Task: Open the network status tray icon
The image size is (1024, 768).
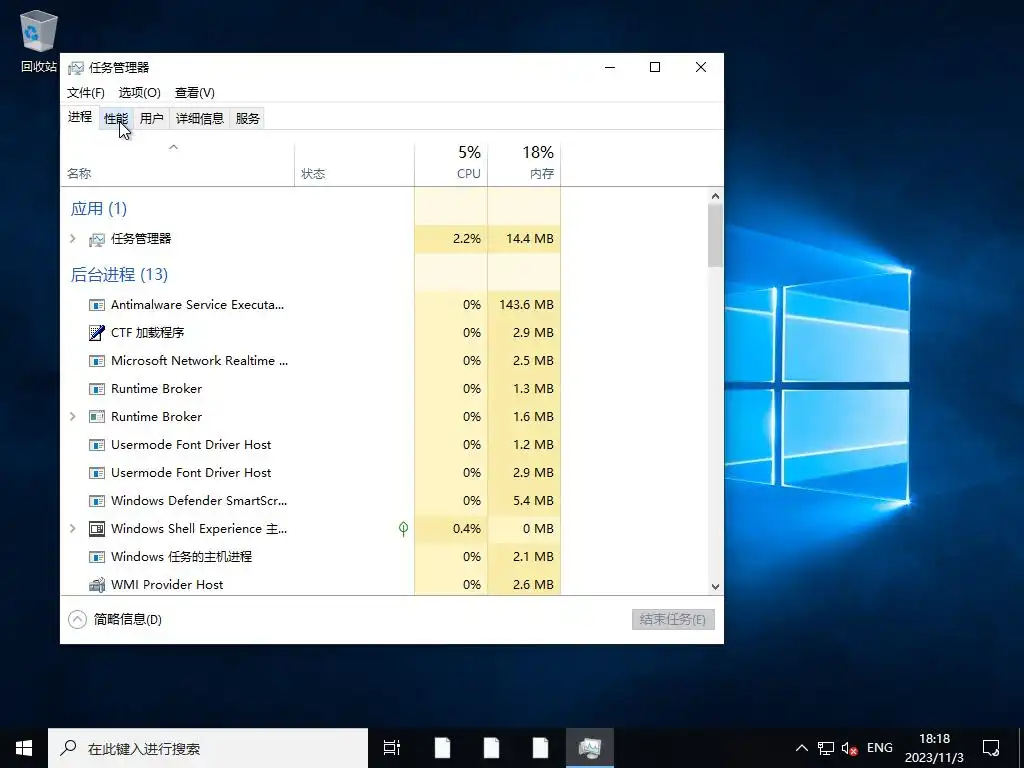Action: click(x=826, y=748)
